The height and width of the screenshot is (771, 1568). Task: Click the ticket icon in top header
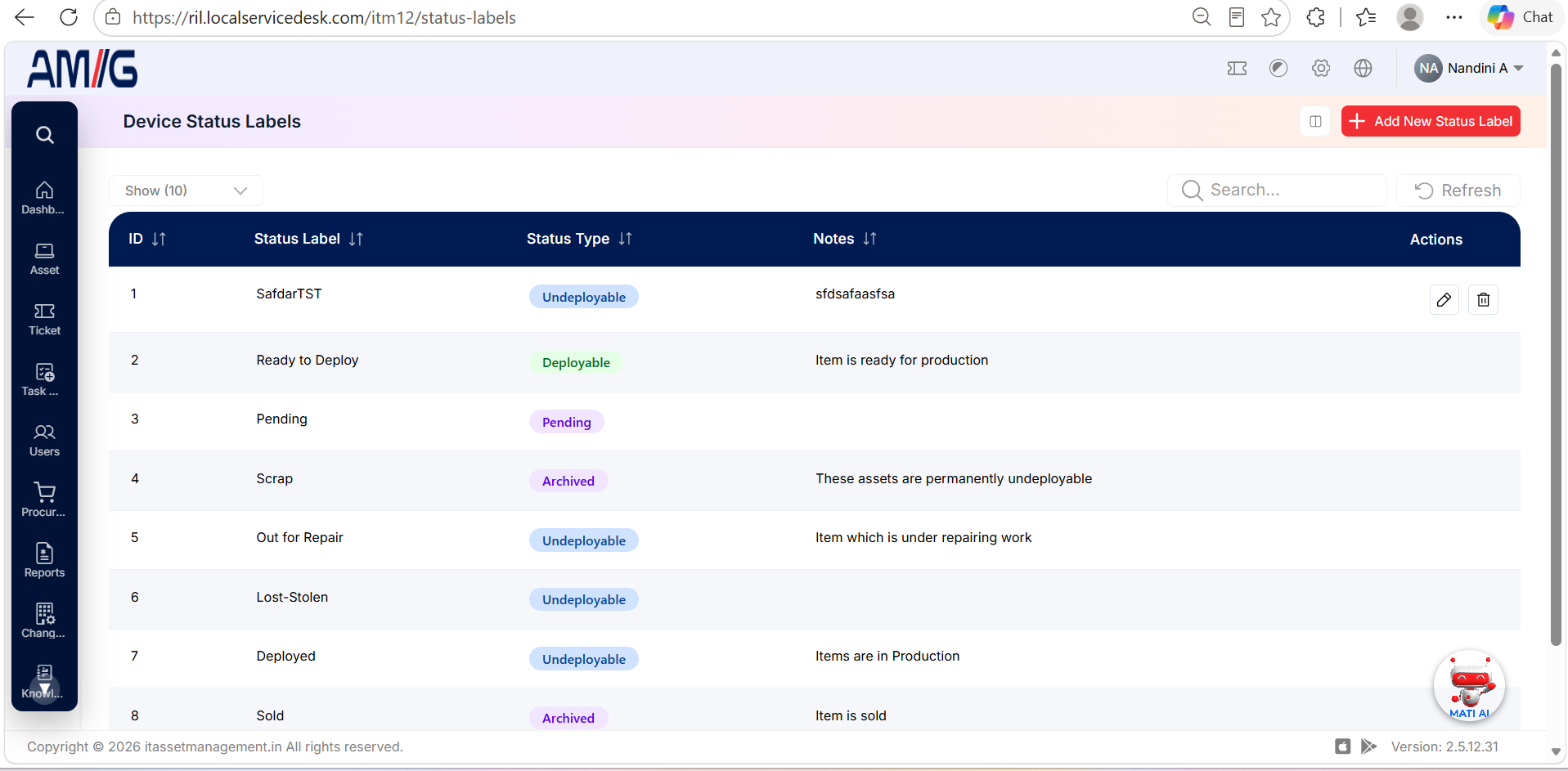click(x=1237, y=69)
